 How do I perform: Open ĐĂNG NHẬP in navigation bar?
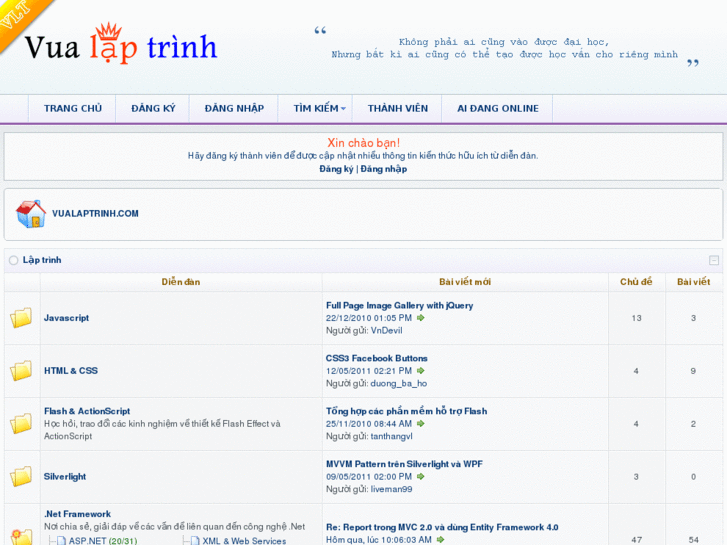[x=234, y=109]
